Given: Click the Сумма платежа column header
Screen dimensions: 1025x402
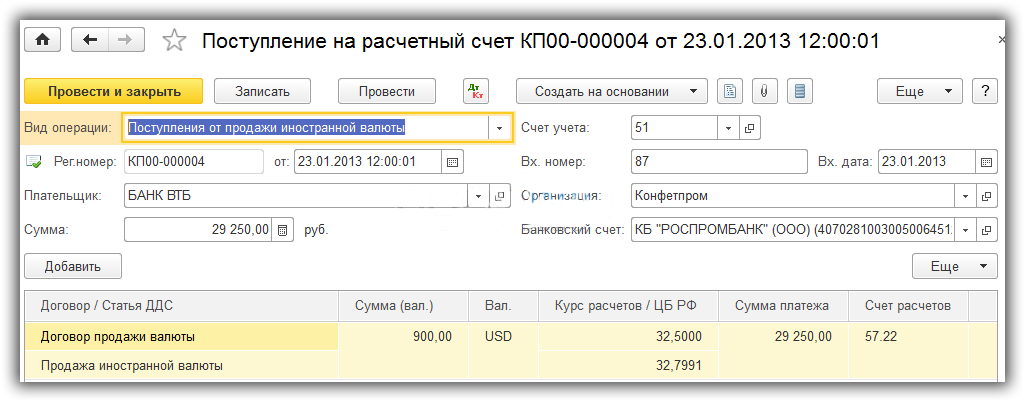Looking at the screenshot, I should tap(783, 305).
